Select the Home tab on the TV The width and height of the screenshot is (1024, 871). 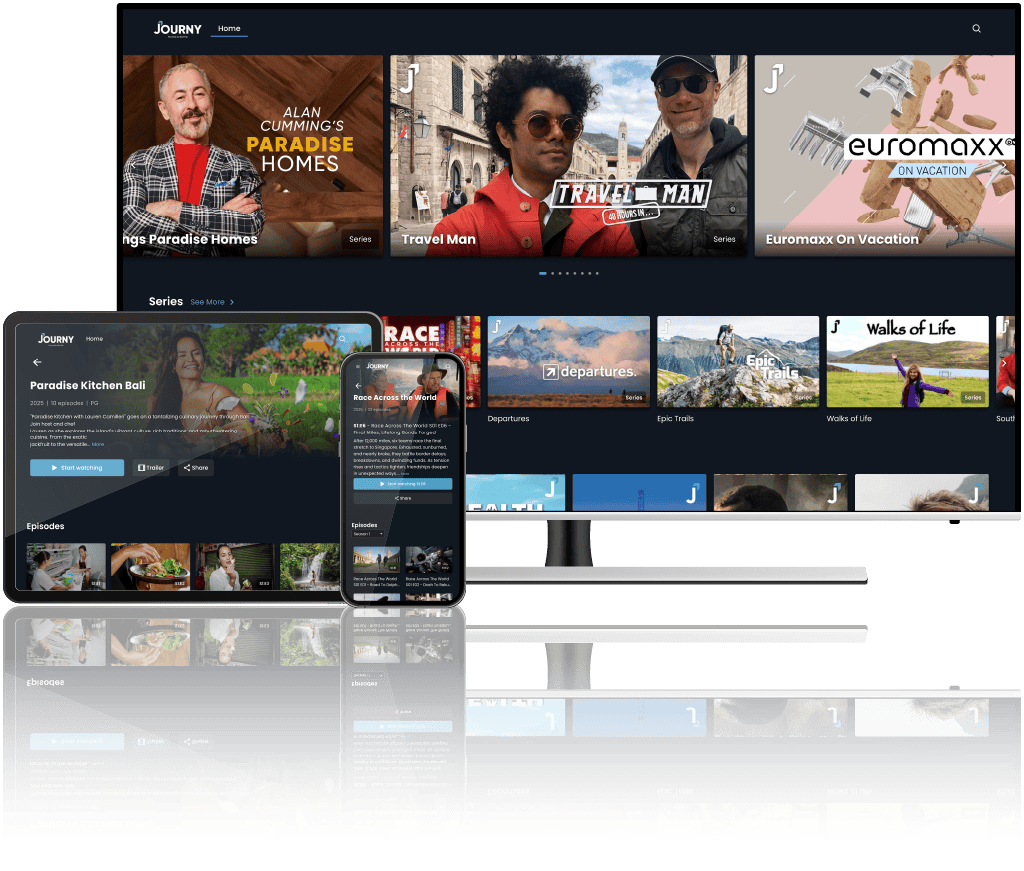229,29
